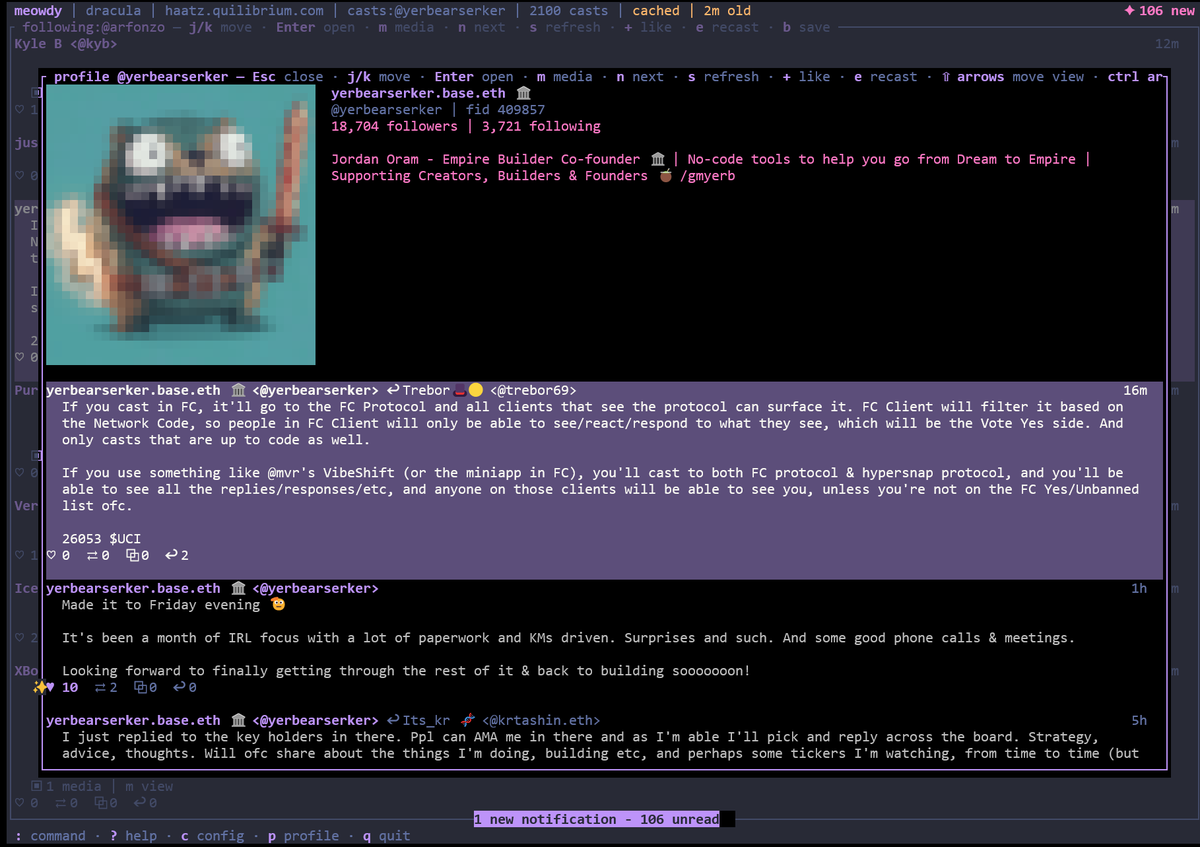The height and width of the screenshot is (847, 1200).
Task: Click reply icon on Friday evening cast
Action: pyautogui.click(x=179, y=687)
